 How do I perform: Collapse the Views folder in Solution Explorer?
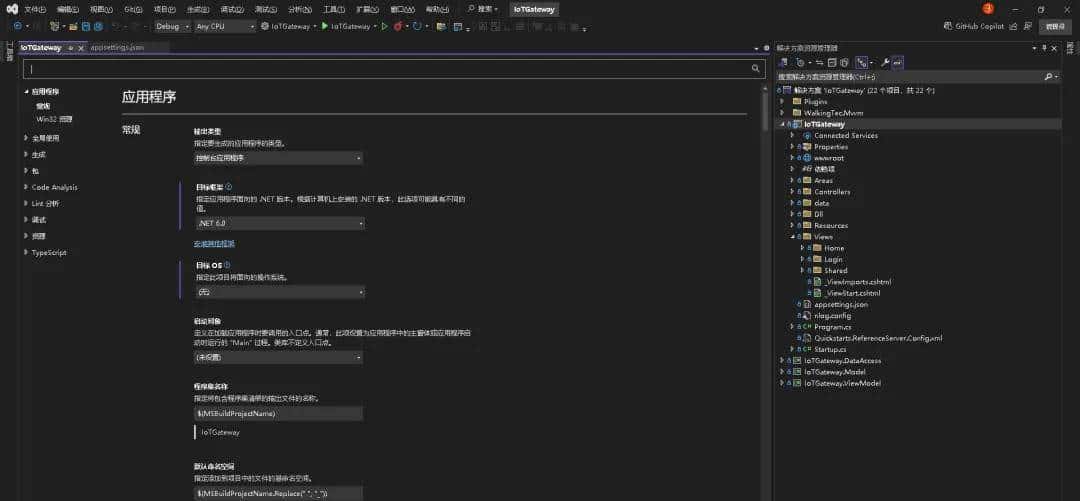coord(792,236)
